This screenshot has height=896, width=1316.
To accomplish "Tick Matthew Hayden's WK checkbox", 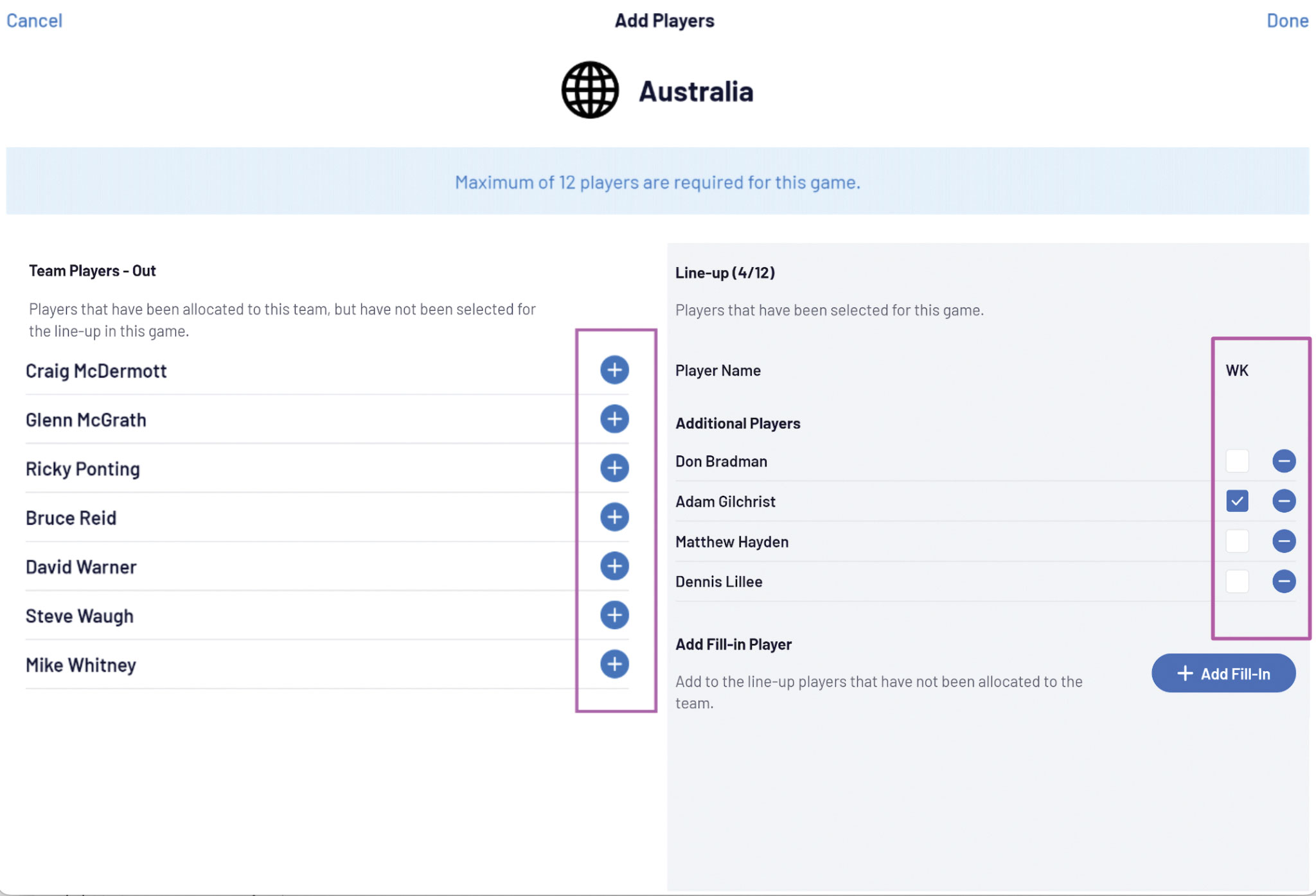I will pyautogui.click(x=1237, y=541).
